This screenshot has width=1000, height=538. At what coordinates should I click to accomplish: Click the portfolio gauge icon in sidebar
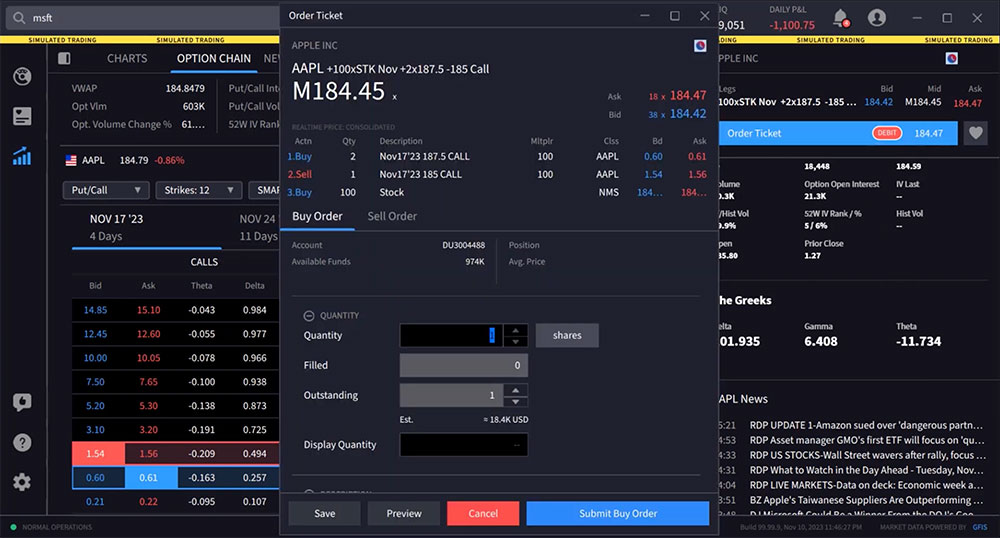(x=22, y=77)
